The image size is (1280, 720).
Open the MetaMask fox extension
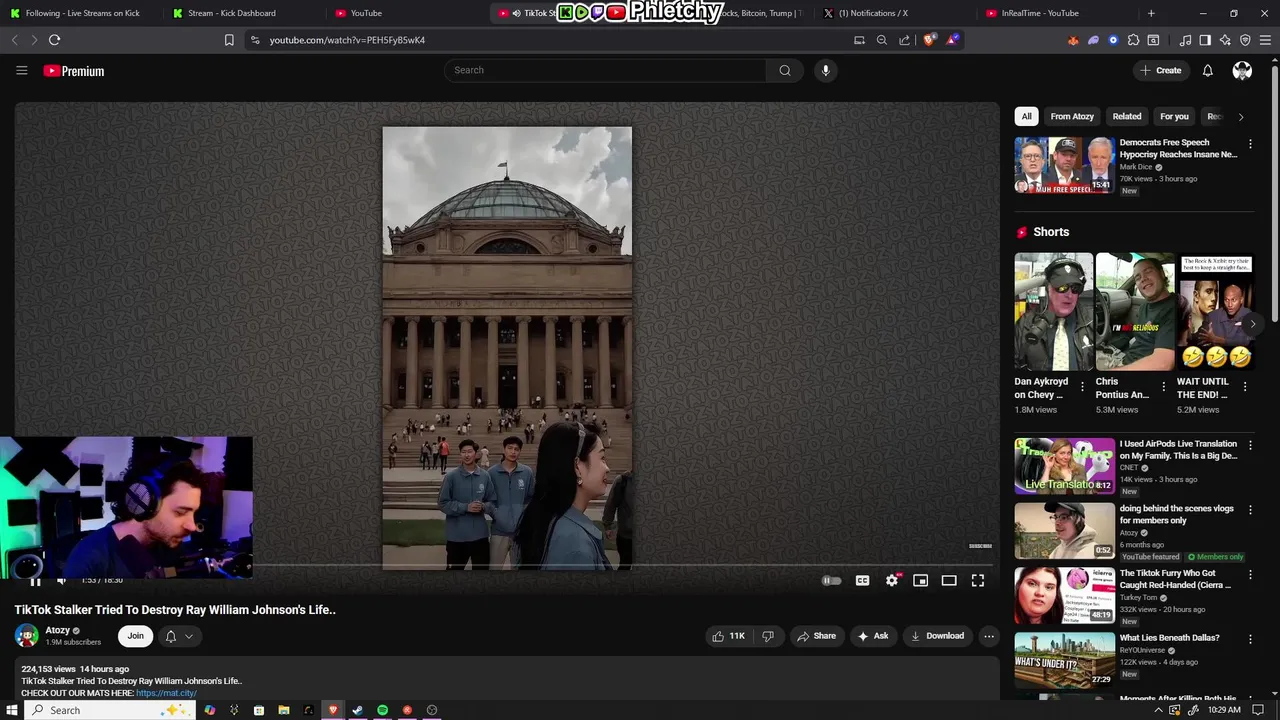1073,40
